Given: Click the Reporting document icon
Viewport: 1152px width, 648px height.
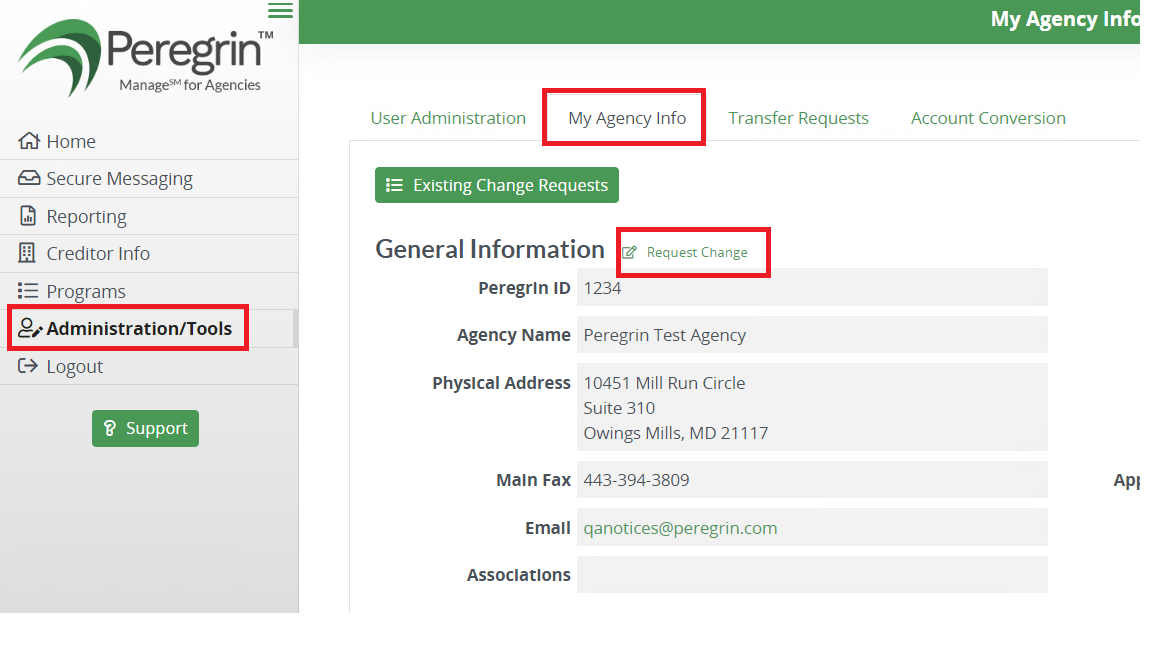Looking at the screenshot, I should [28, 215].
